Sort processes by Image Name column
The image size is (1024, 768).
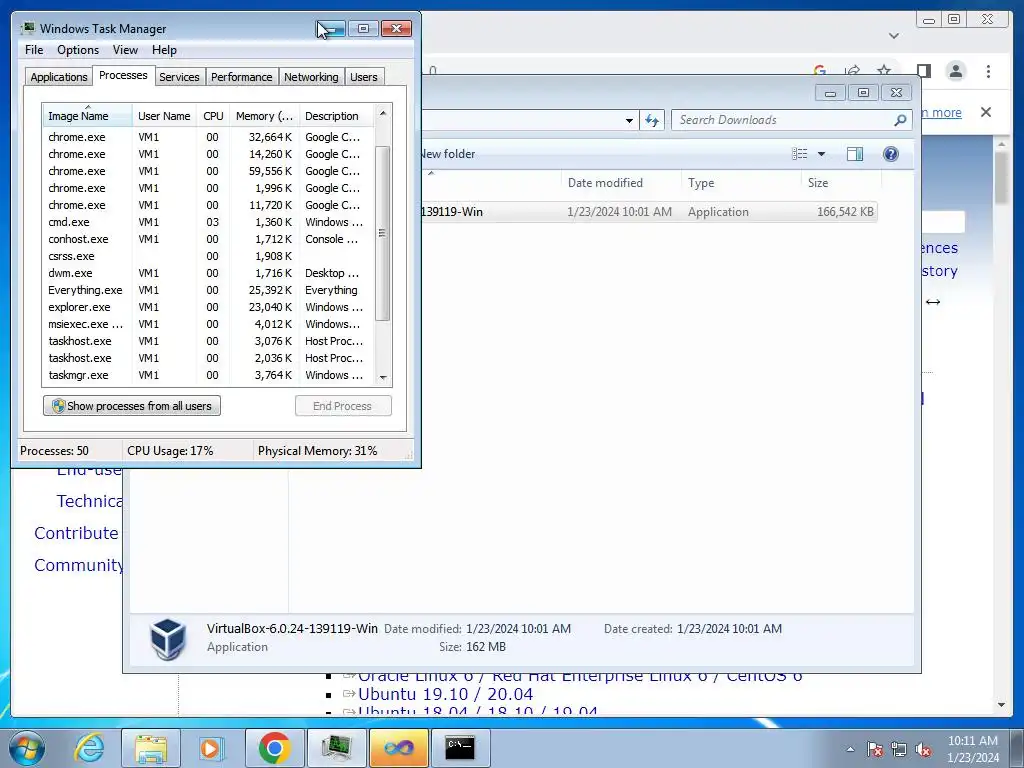coord(88,116)
